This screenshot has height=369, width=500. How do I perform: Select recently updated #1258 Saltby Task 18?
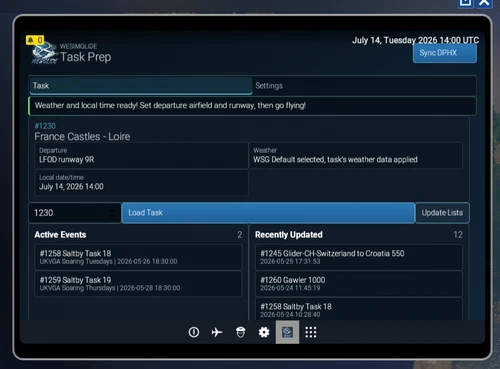(359, 310)
